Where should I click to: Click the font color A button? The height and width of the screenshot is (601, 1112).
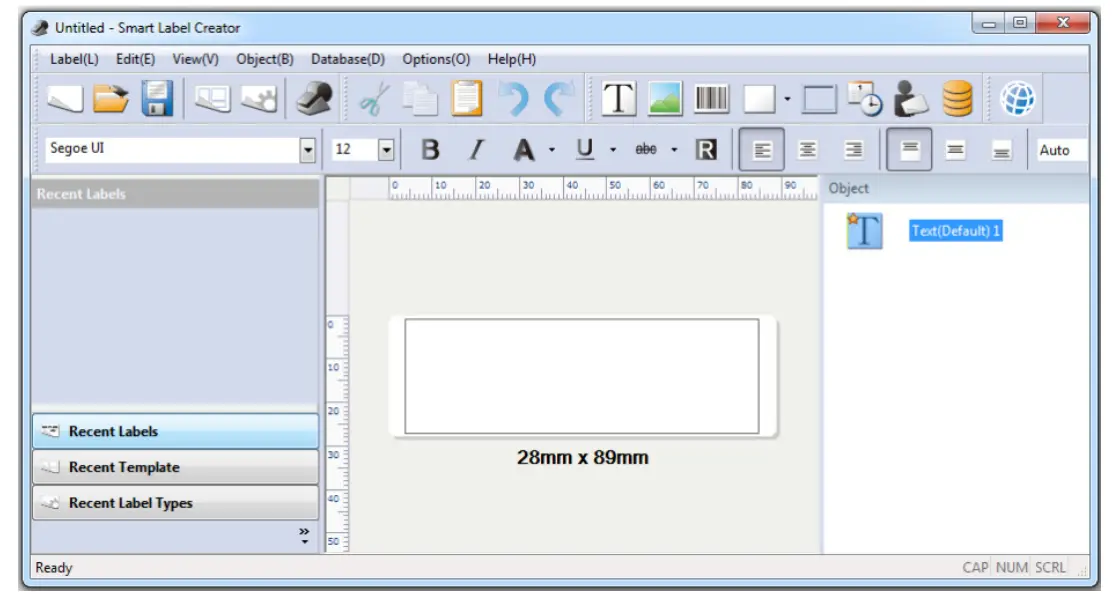523,150
